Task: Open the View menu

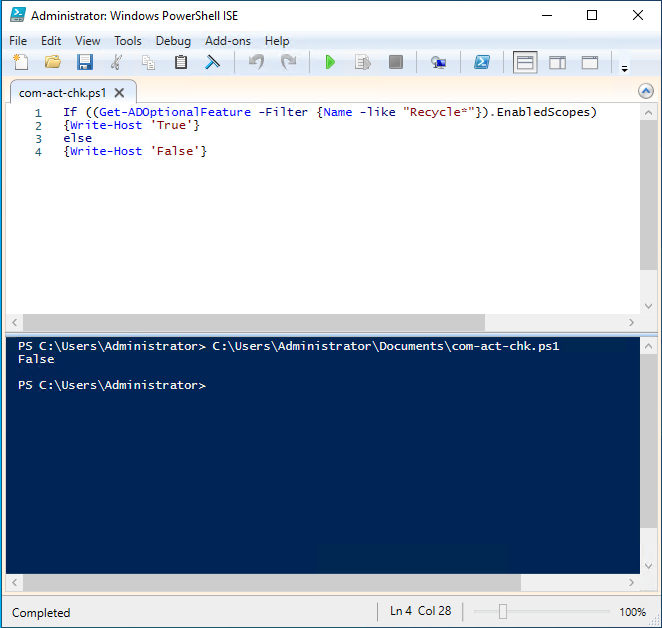Action: 87,41
